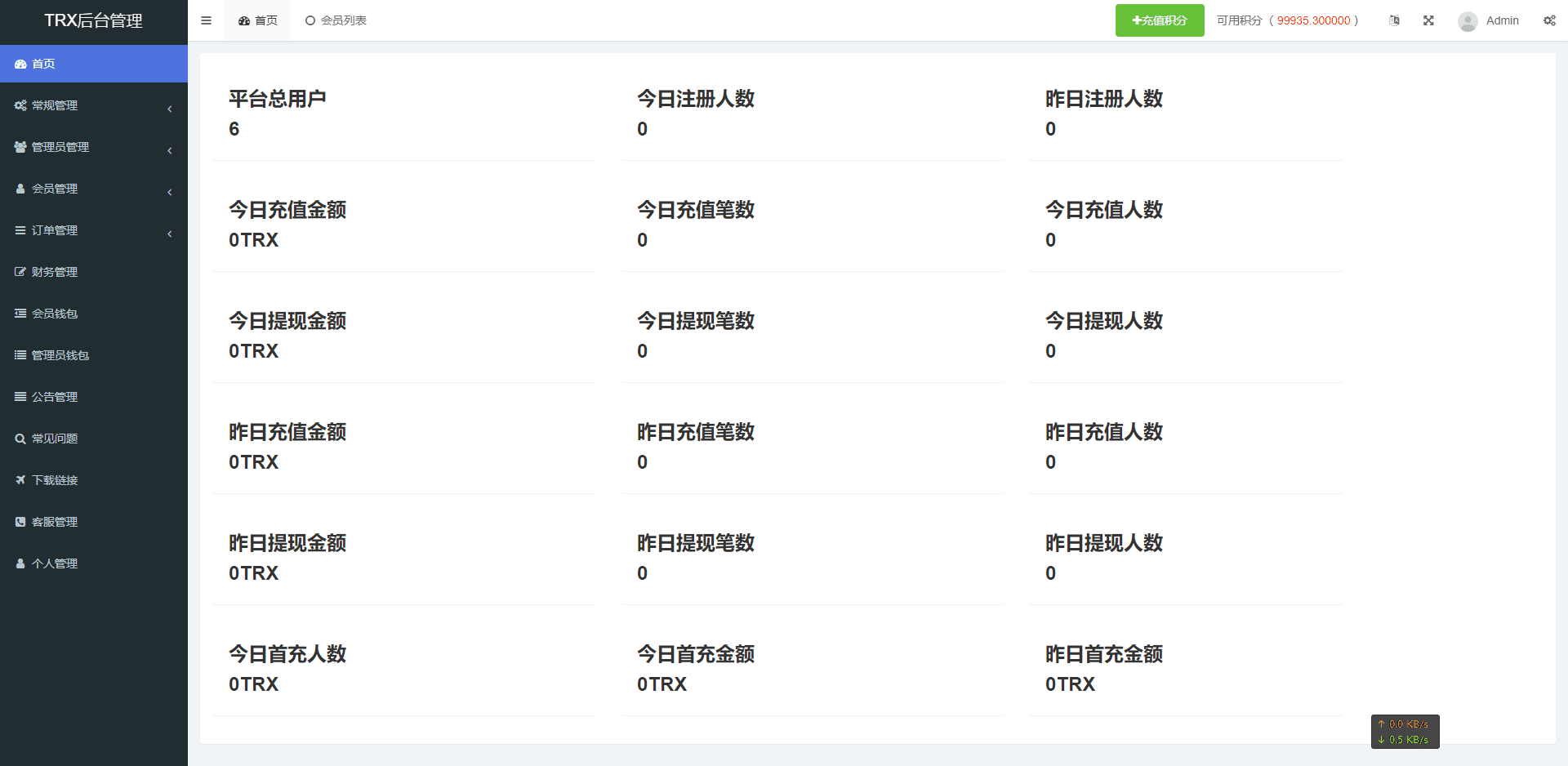1568x766 pixels.
Task: Switch to the 会员列表 tab
Action: click(336, 20)
